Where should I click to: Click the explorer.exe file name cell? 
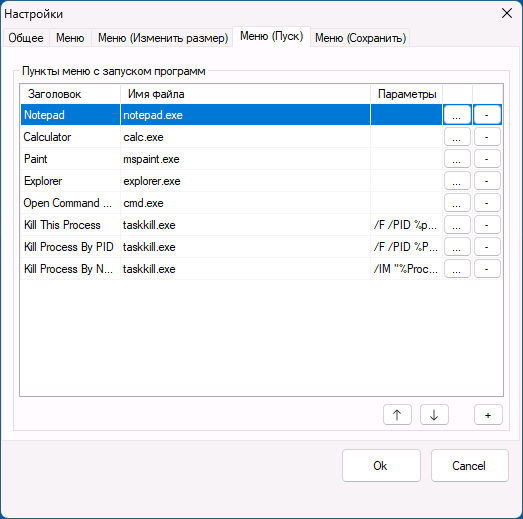click(x=245, y=181)
